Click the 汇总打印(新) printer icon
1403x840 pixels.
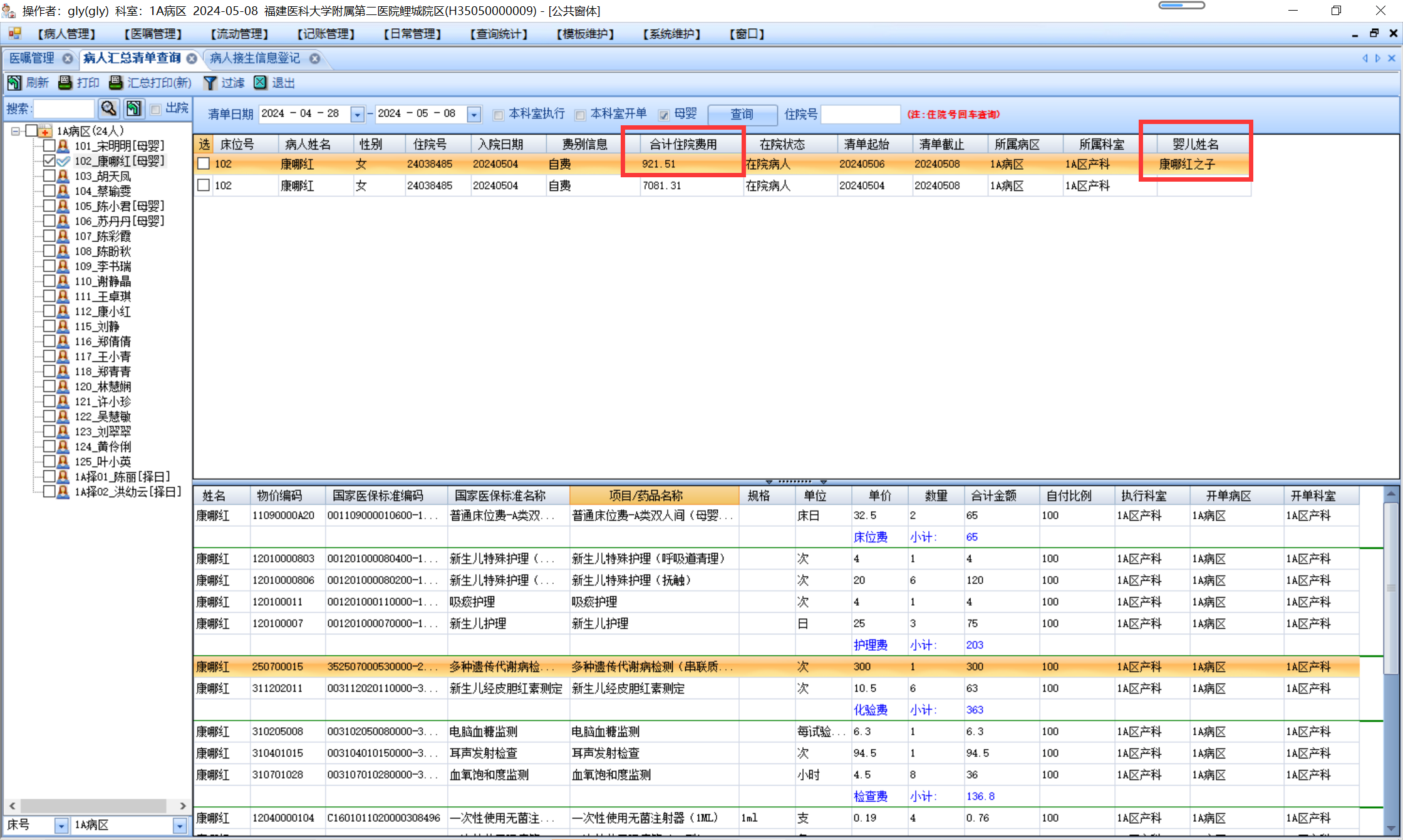click(x=116, y=83)
